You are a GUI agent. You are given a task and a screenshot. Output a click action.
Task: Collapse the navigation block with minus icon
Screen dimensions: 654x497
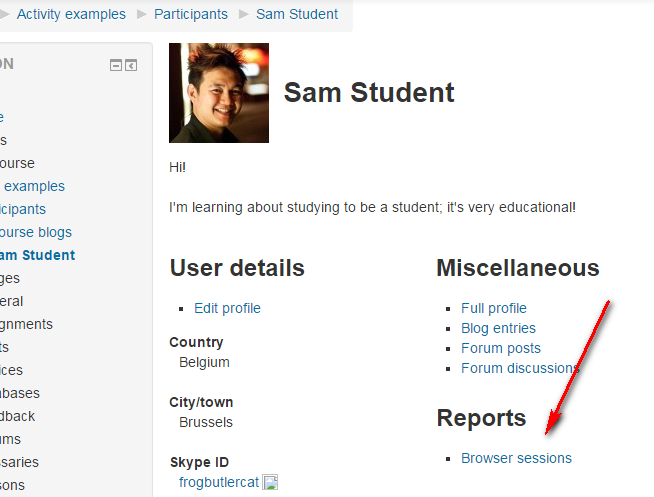pyautogui.click(x=116, y=65)
